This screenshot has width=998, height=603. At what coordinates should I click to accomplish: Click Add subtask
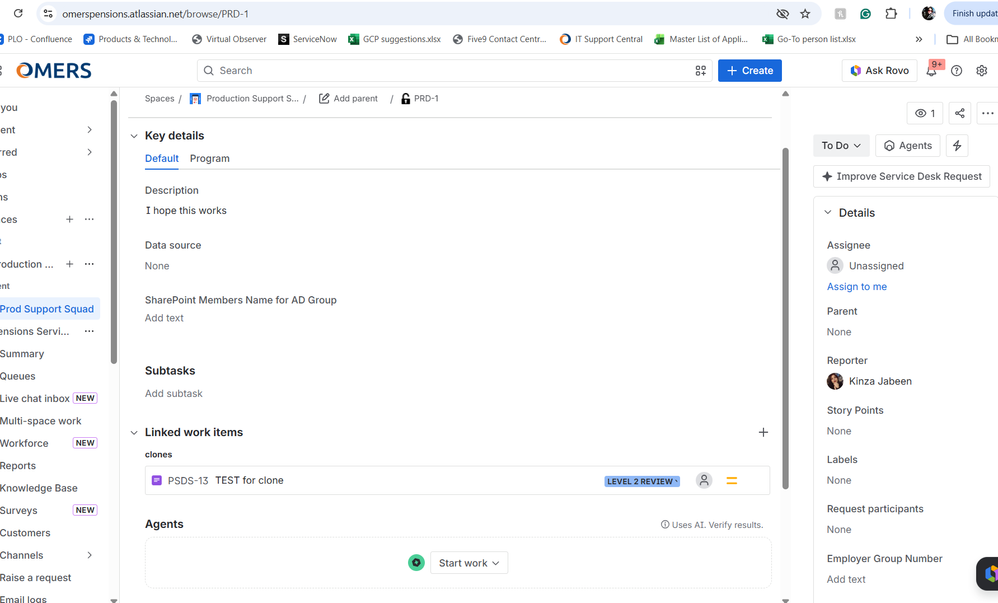point(174,394)
